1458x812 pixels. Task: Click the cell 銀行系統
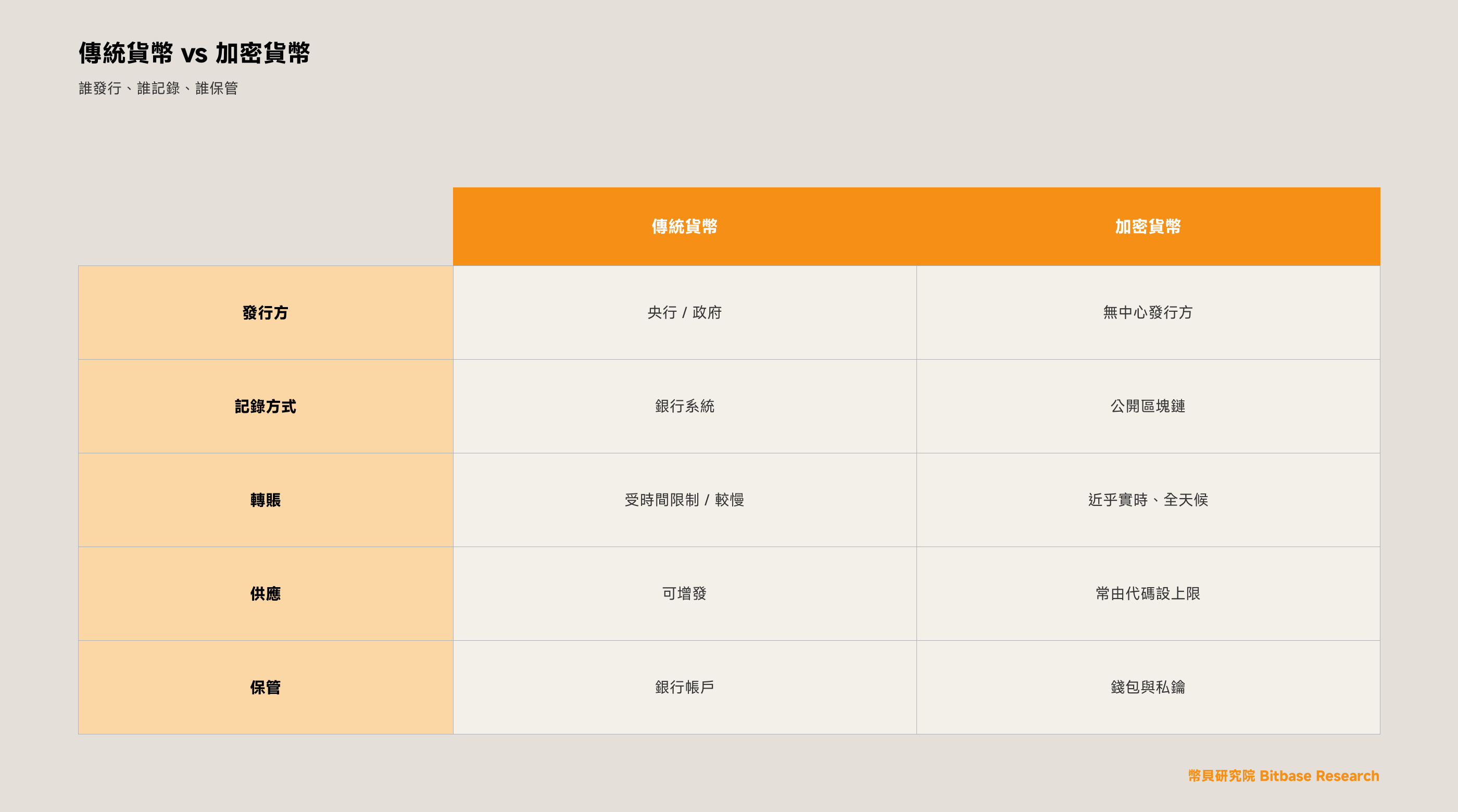coord(684,407)
